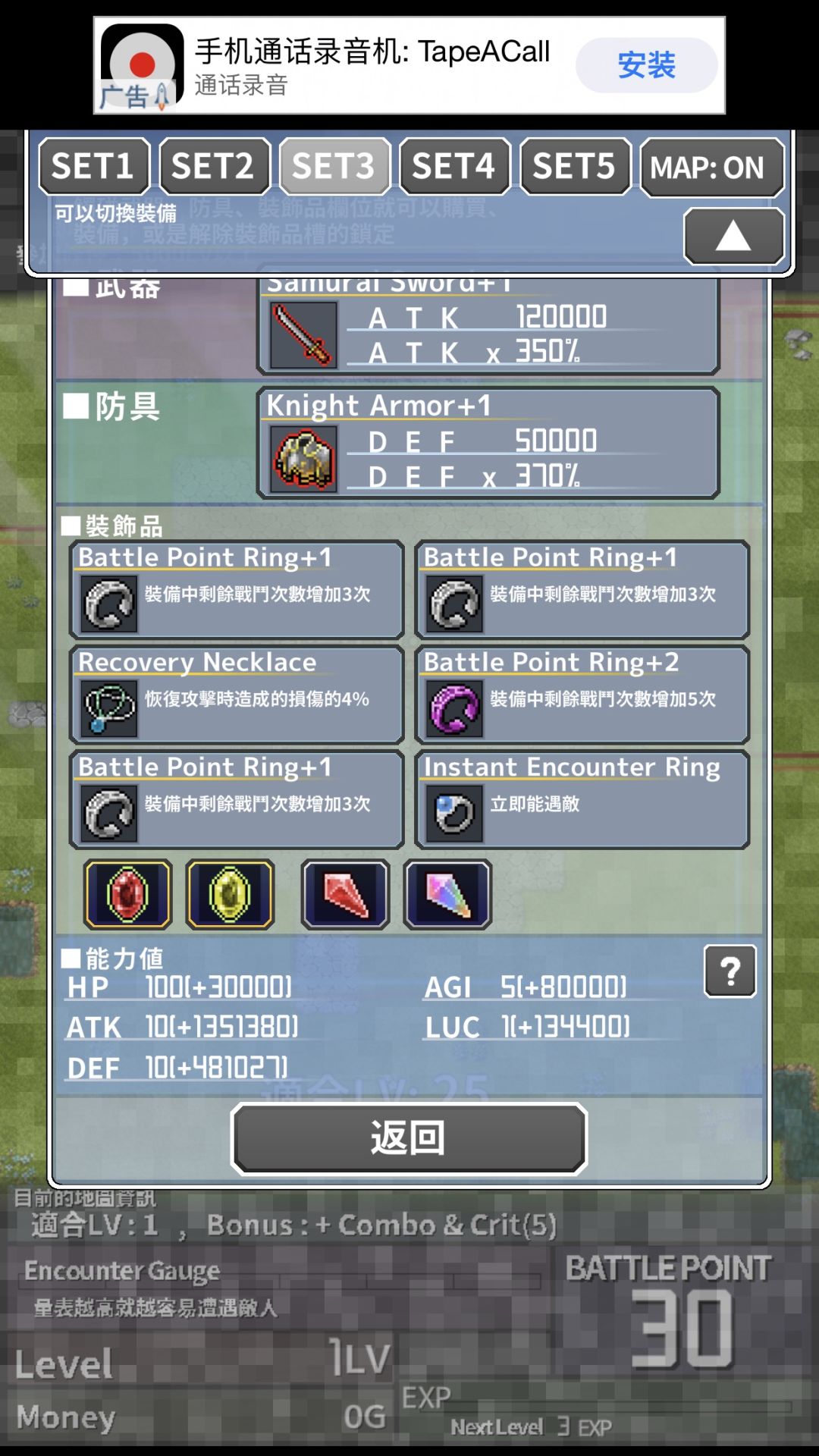Tap the Knight Armor icon
Viewport: 819px width, 1456px height.
pos(303,459)
